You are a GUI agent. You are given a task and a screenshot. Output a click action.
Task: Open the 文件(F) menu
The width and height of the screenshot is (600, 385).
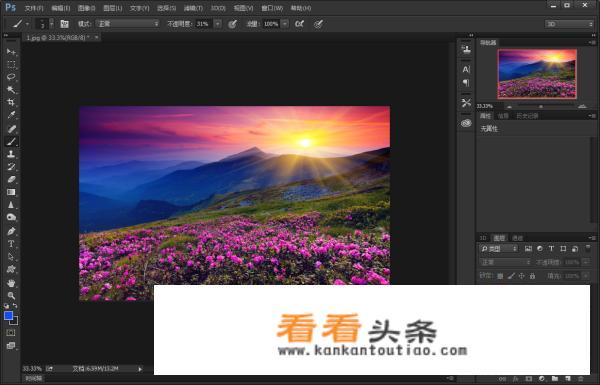coord(34,8)
